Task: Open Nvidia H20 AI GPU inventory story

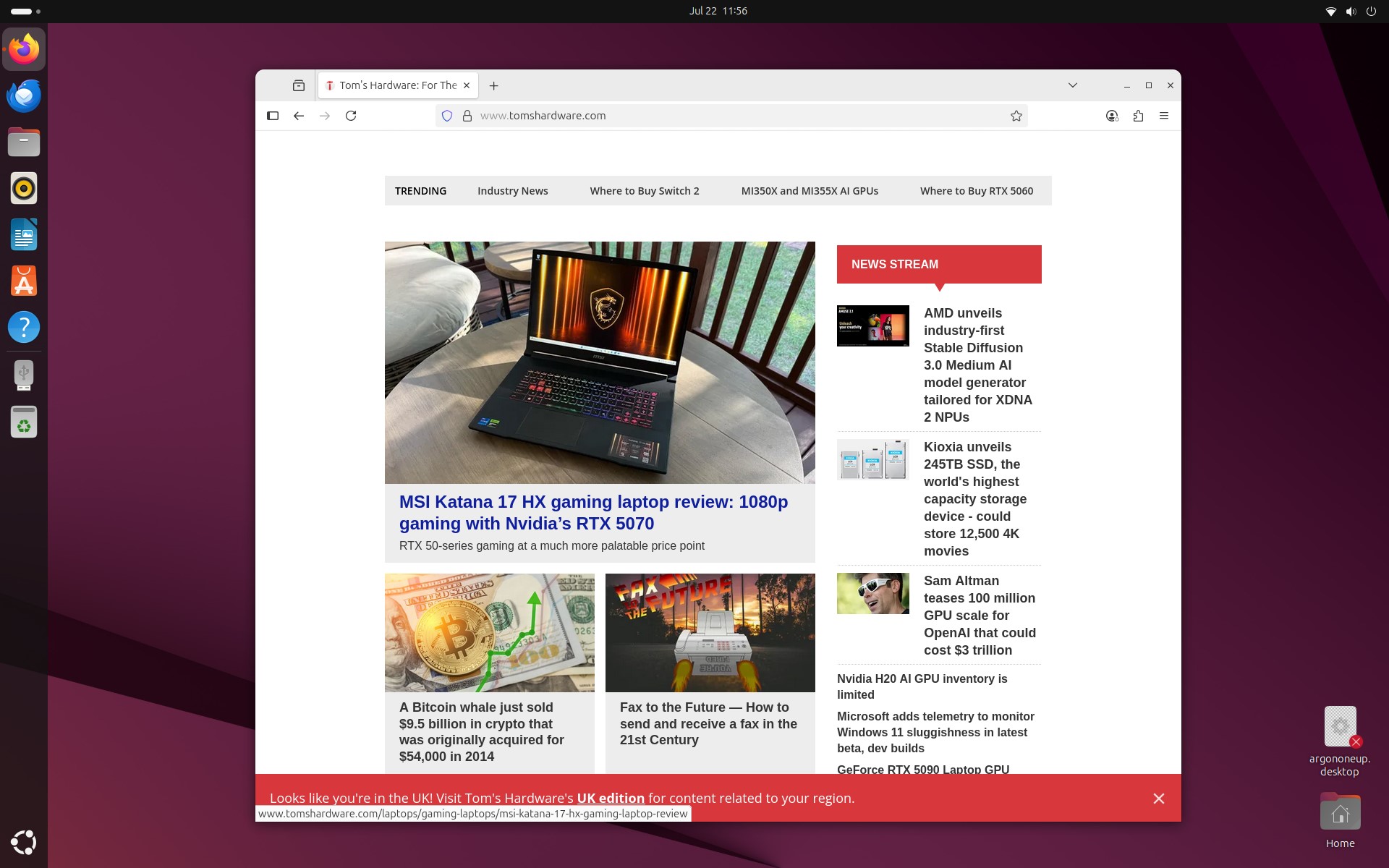Action: 922,686
